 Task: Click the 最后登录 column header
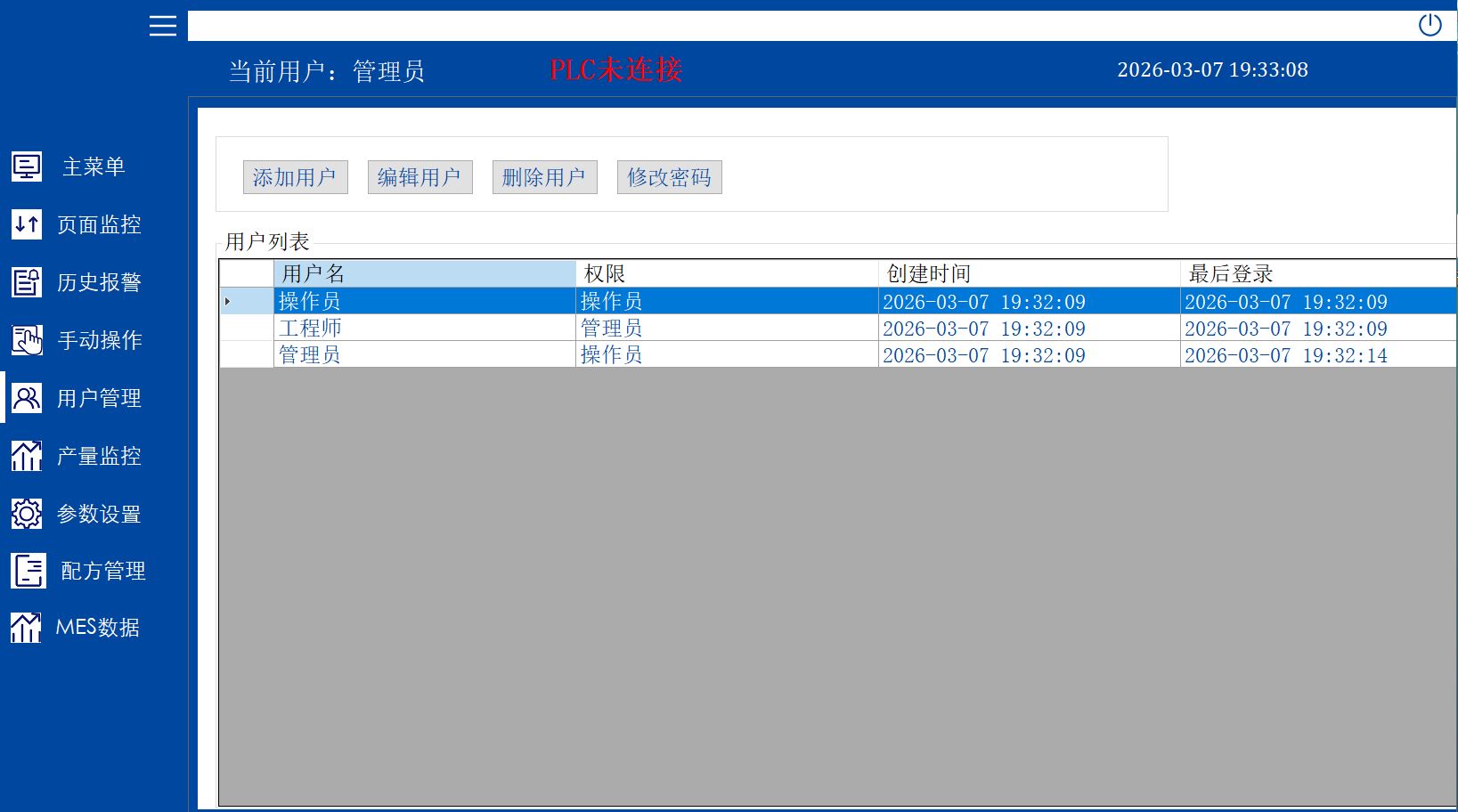tap(1318, 273)
